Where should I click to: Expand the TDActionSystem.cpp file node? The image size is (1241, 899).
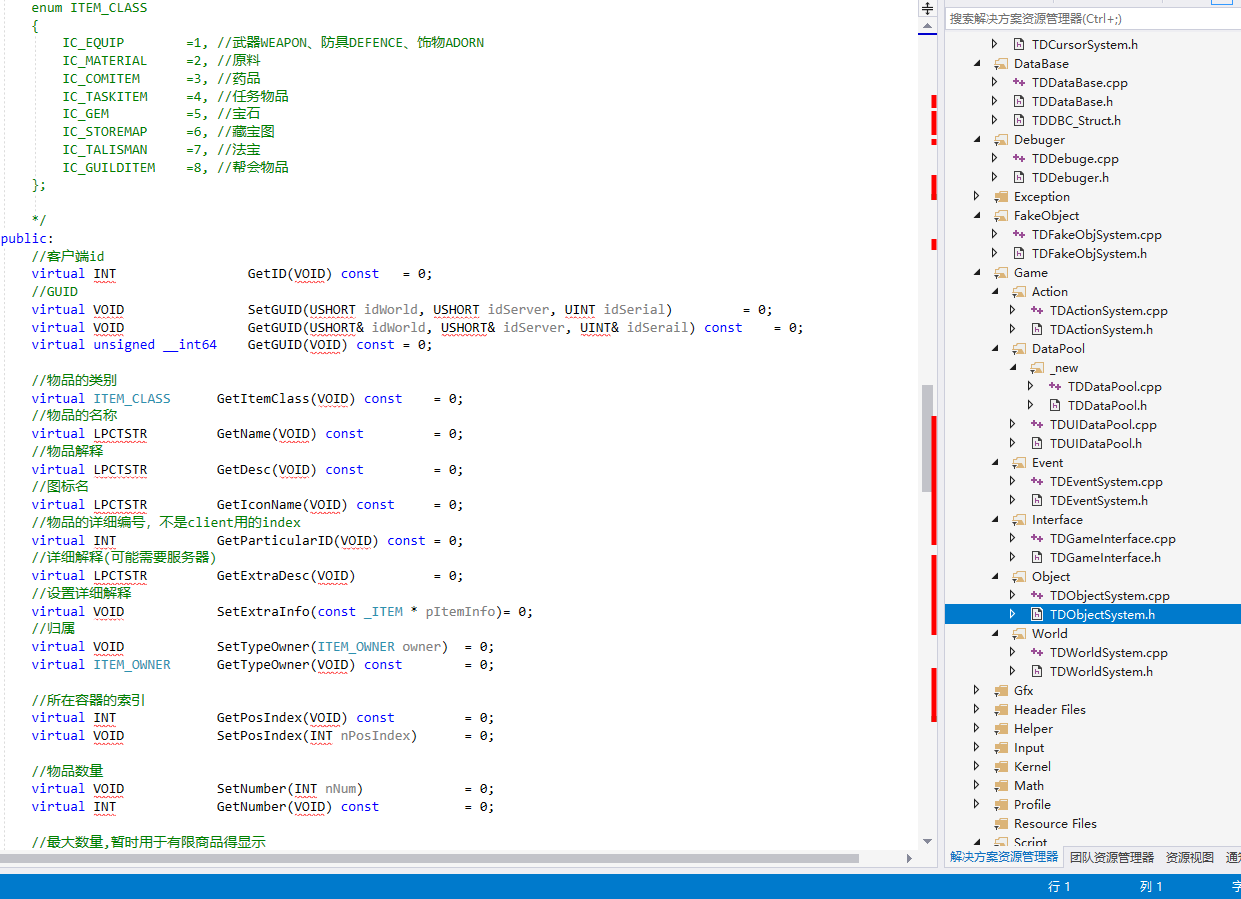(x=1013, y=311)
